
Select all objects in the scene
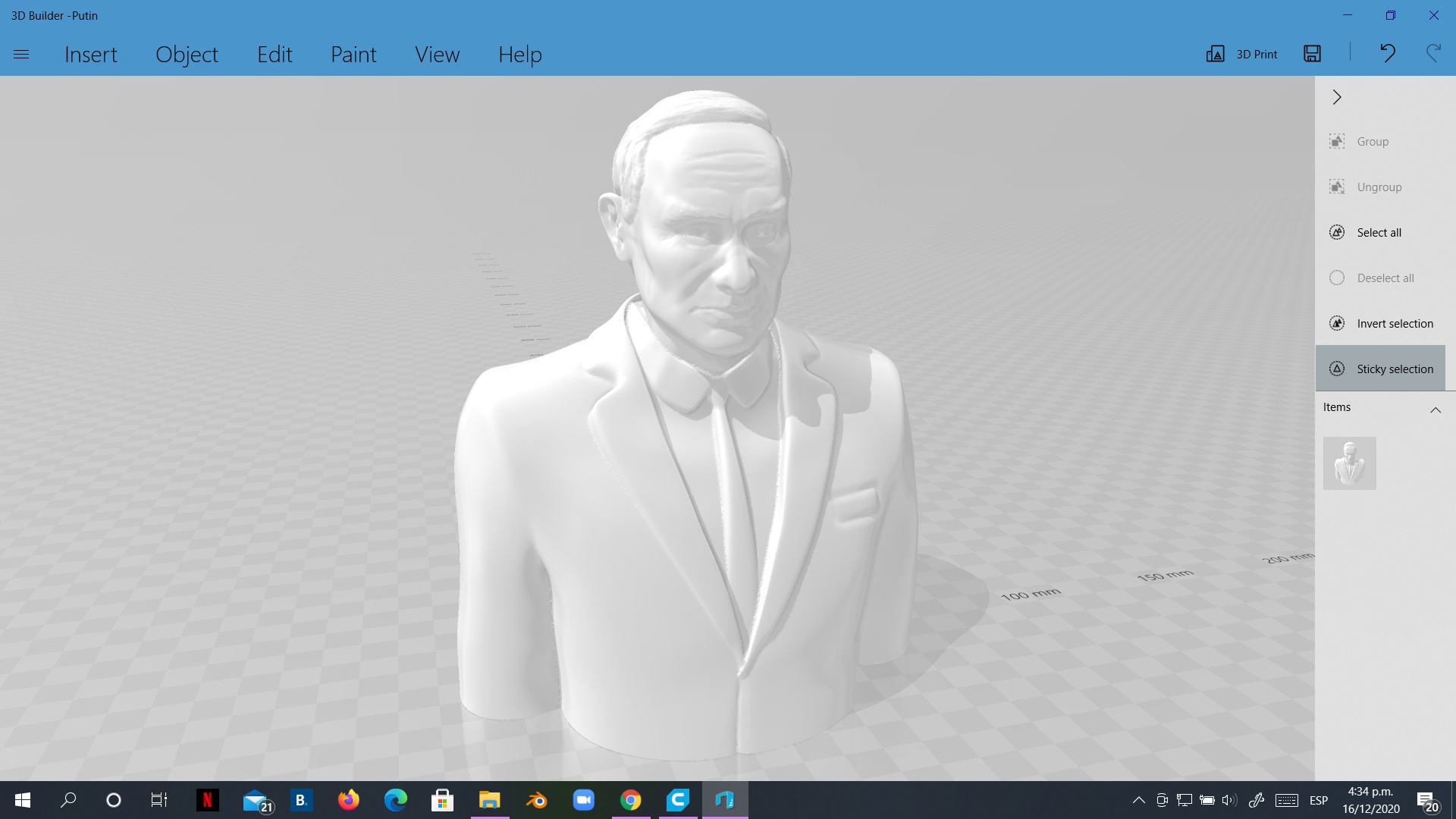pyautogui.click(x=1380, y=232)
